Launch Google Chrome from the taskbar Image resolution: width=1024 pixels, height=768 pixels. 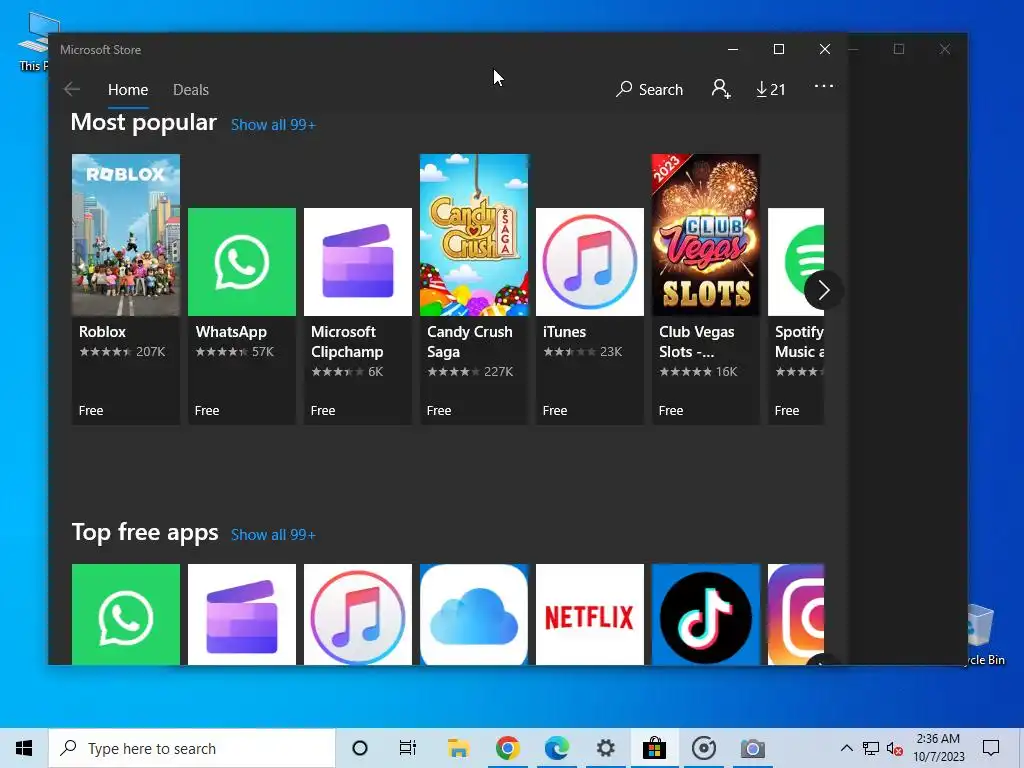coord(507,748)
